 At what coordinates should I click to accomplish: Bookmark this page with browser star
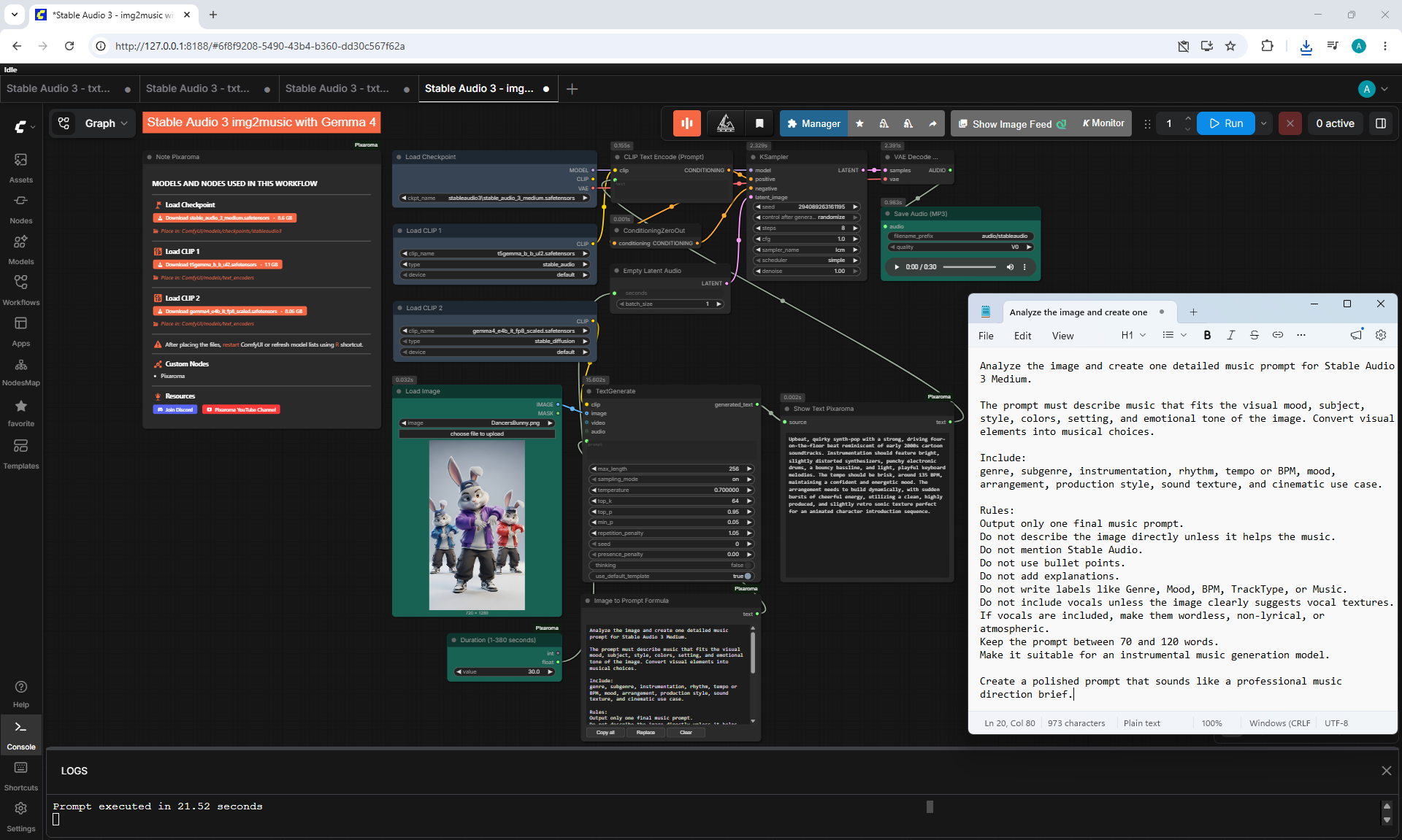pos(1230,46)
